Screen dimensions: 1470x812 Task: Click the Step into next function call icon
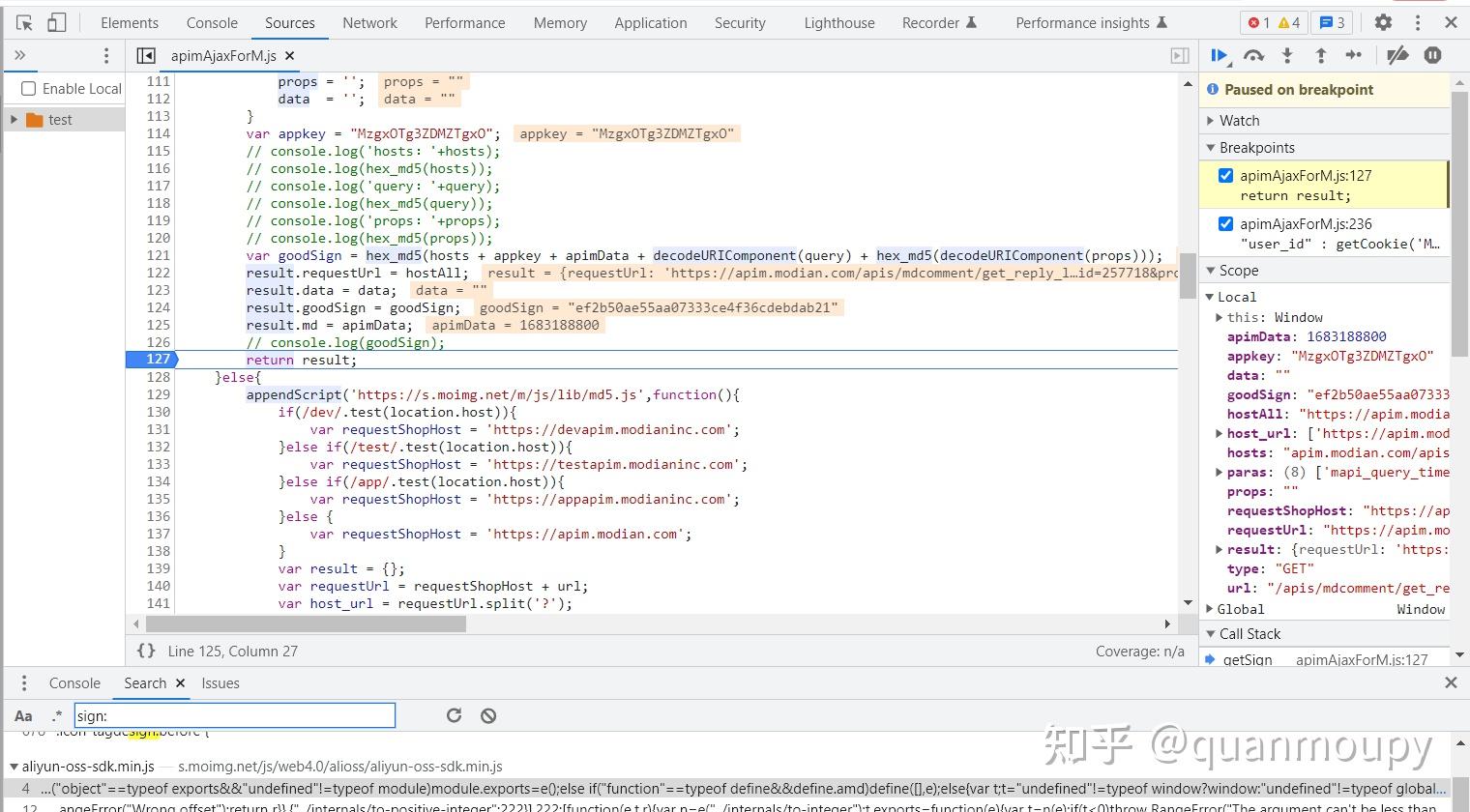(1287, 55)
